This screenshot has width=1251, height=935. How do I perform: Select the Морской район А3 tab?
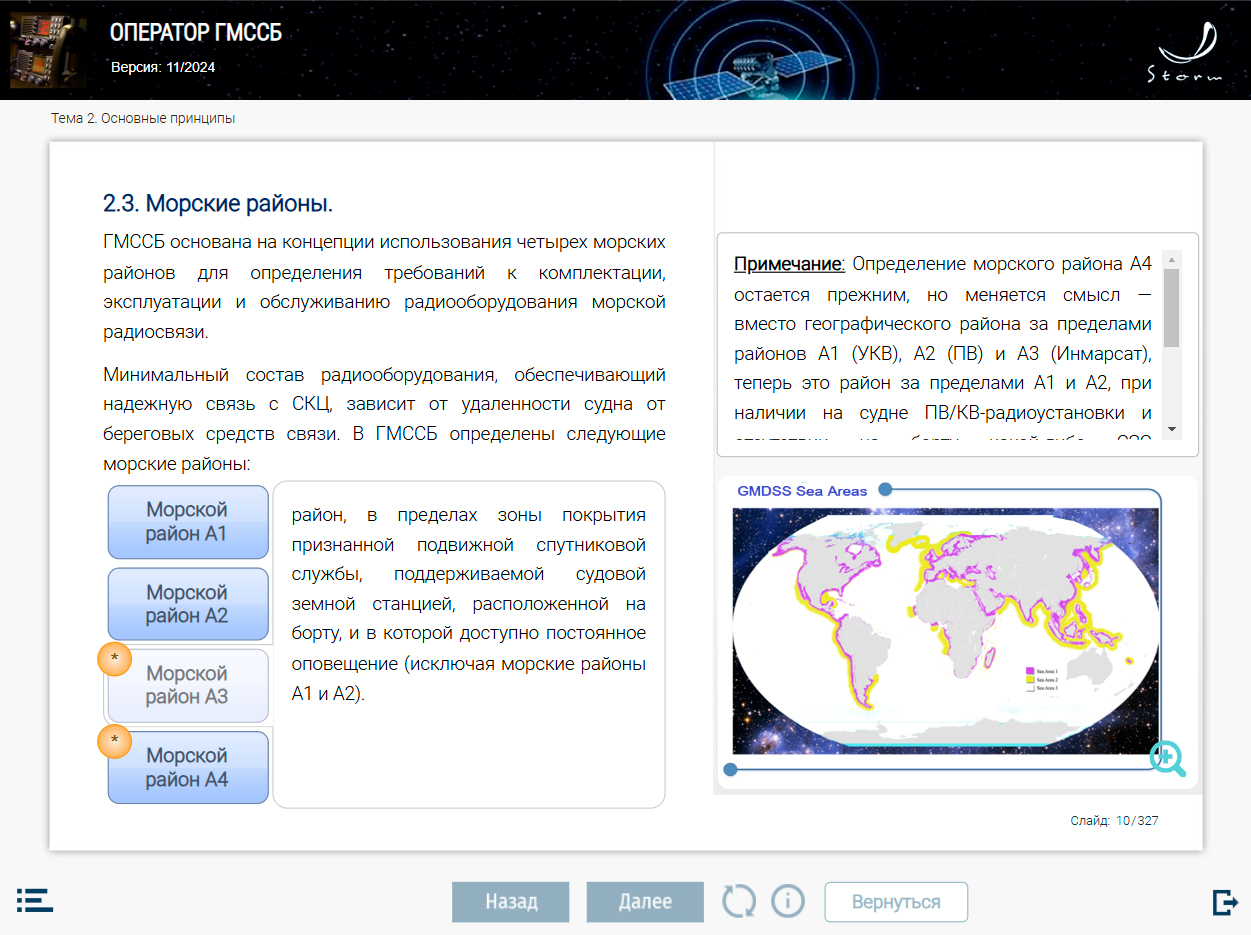tap(188, 686)
